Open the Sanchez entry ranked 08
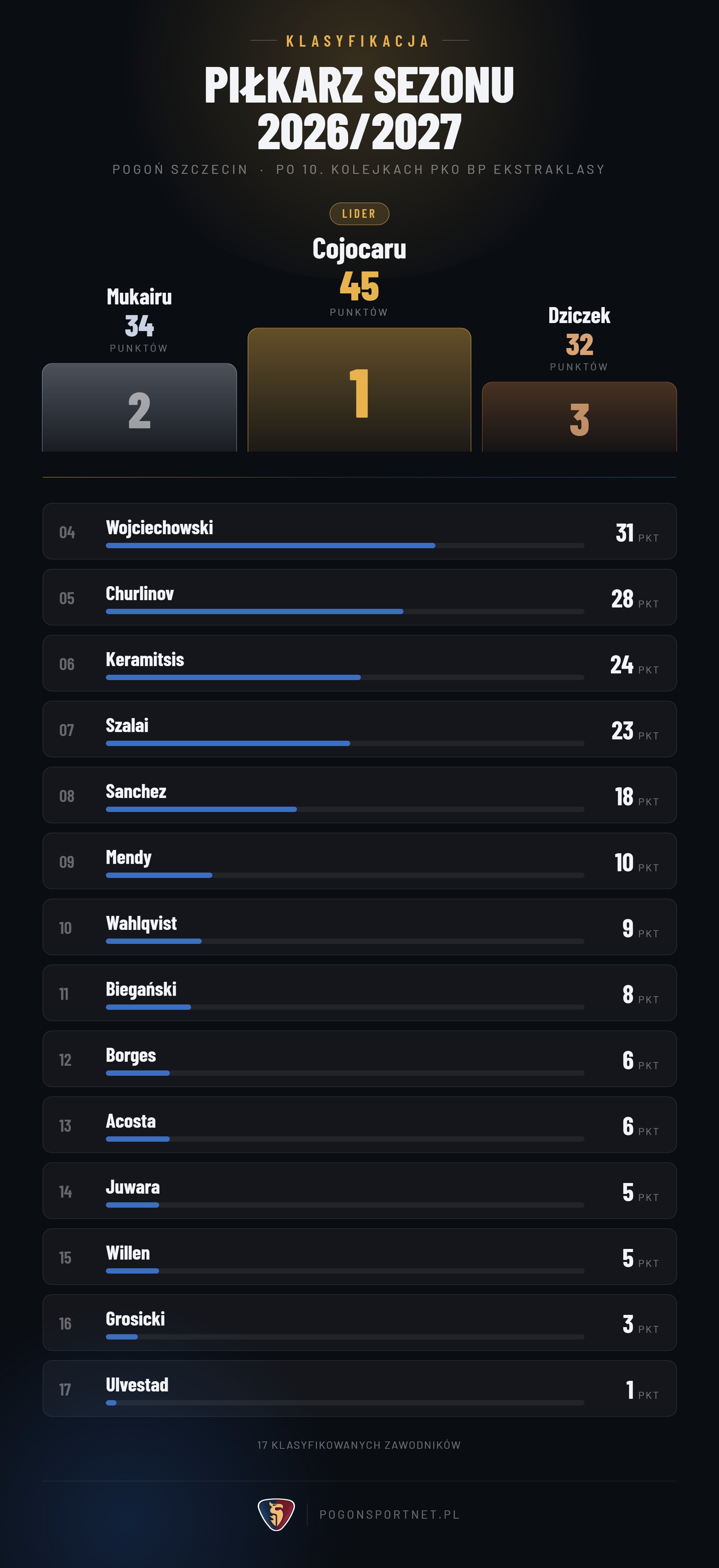Screen dimensions: 719x1568 click(x=359, y=795)
